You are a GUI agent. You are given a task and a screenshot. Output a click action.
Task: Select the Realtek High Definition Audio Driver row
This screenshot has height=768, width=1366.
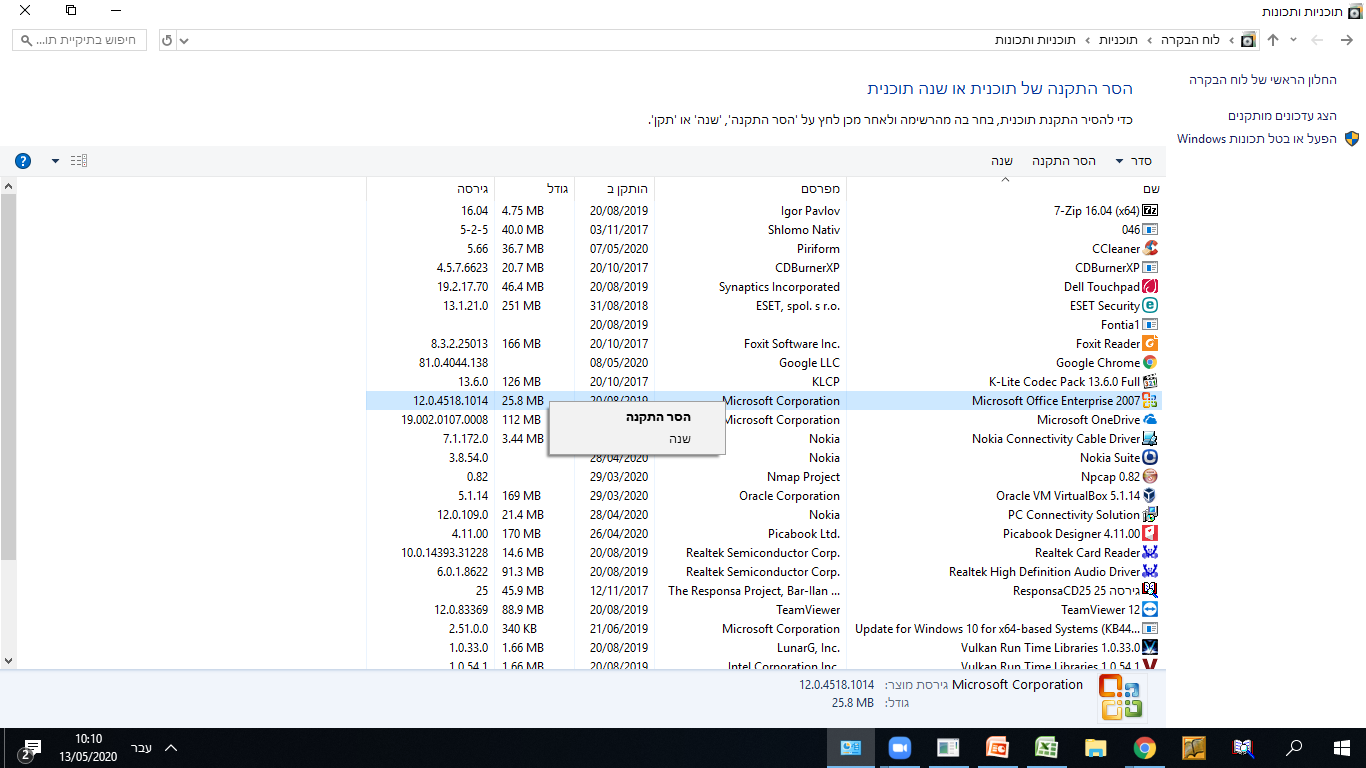[765, 572]
